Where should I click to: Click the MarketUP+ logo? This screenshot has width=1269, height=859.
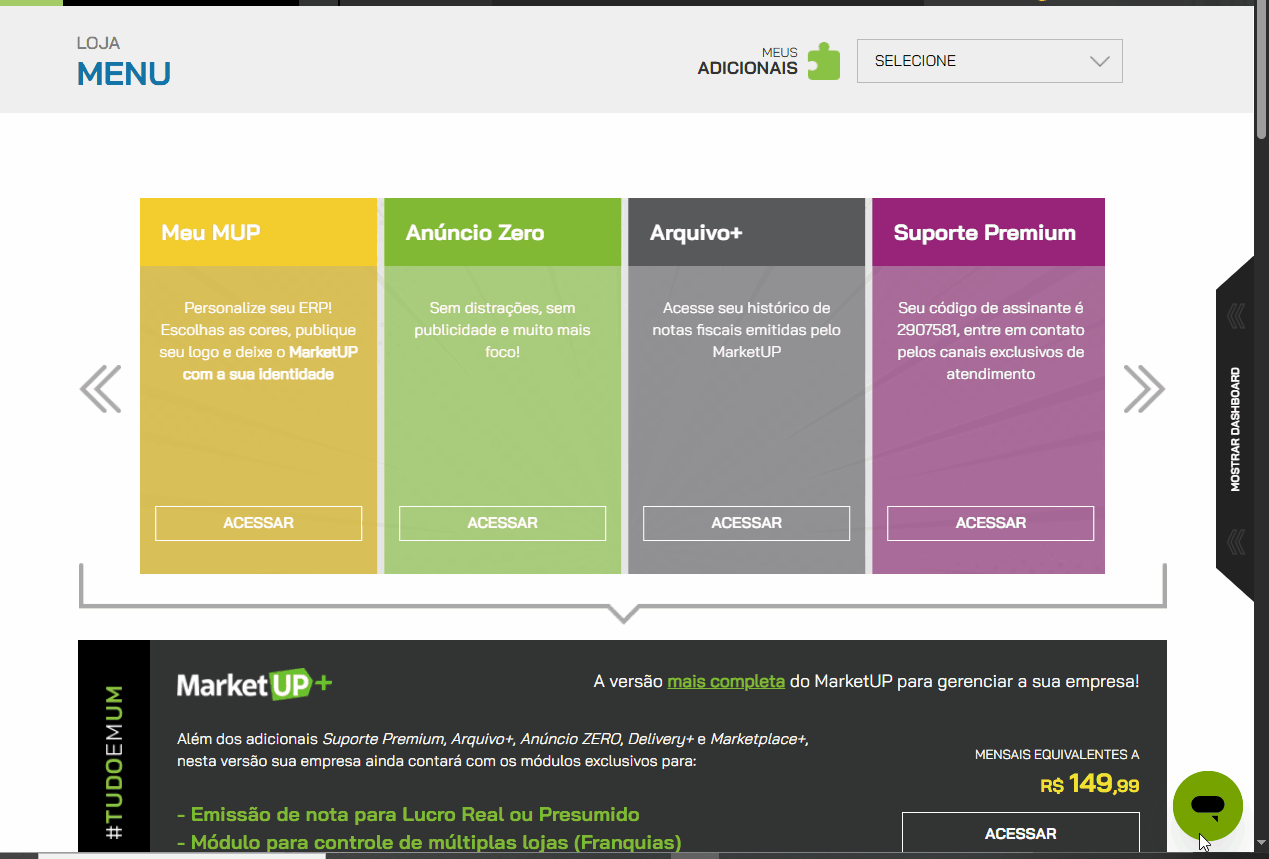pos(254,685)
